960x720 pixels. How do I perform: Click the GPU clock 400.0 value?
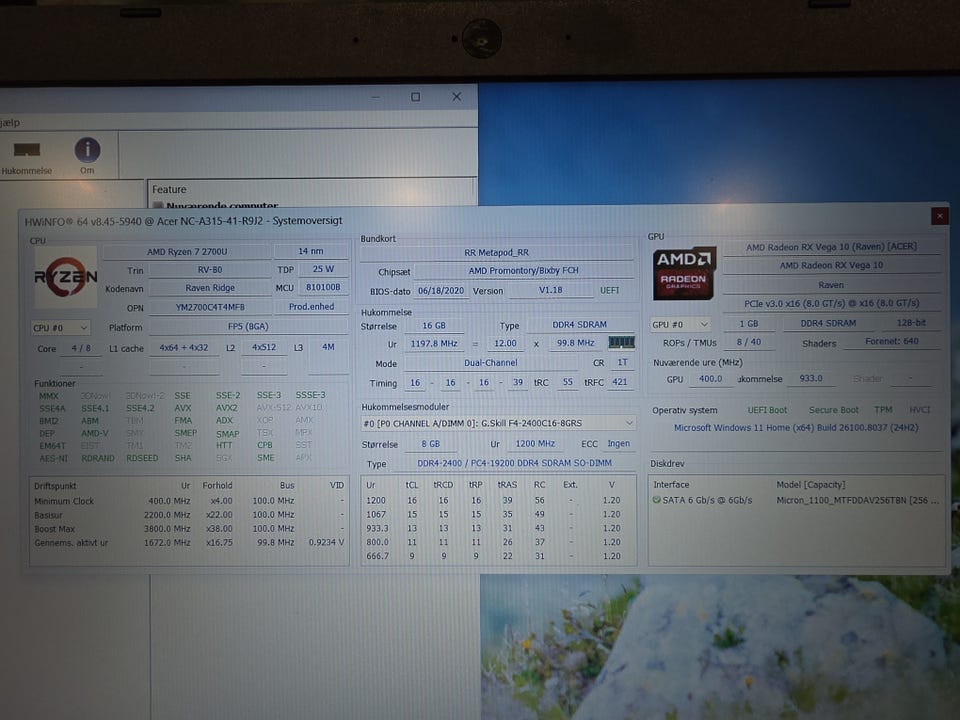pos(710,379)
